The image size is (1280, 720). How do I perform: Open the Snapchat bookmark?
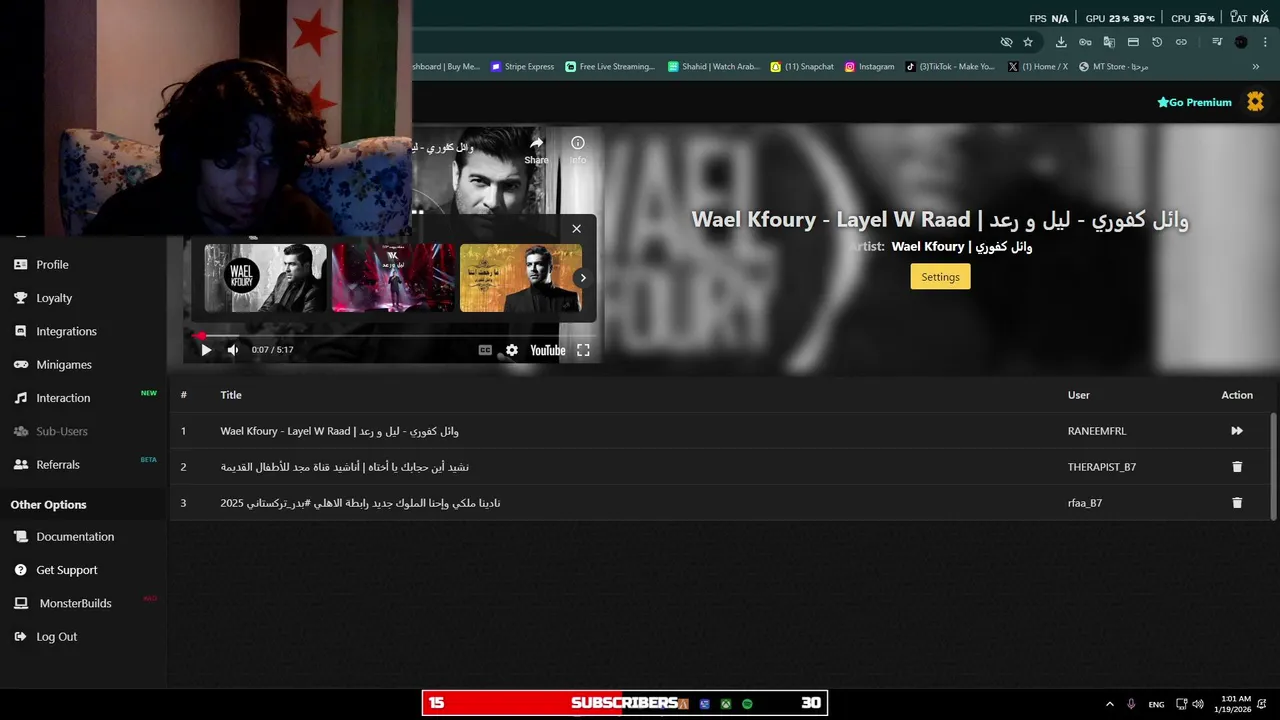[802, 67]
